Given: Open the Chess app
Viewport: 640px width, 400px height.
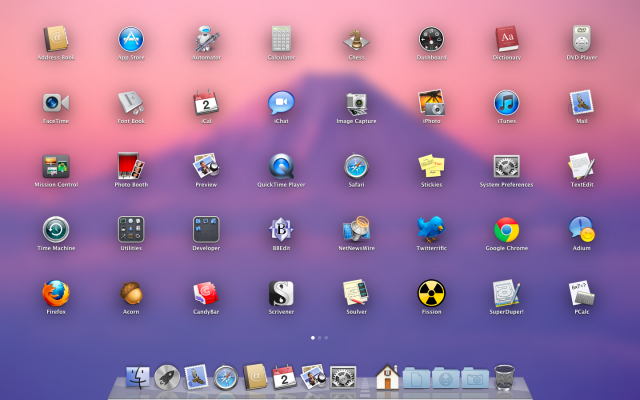Looking at the screenshot, I should click(x=356, y=39).
